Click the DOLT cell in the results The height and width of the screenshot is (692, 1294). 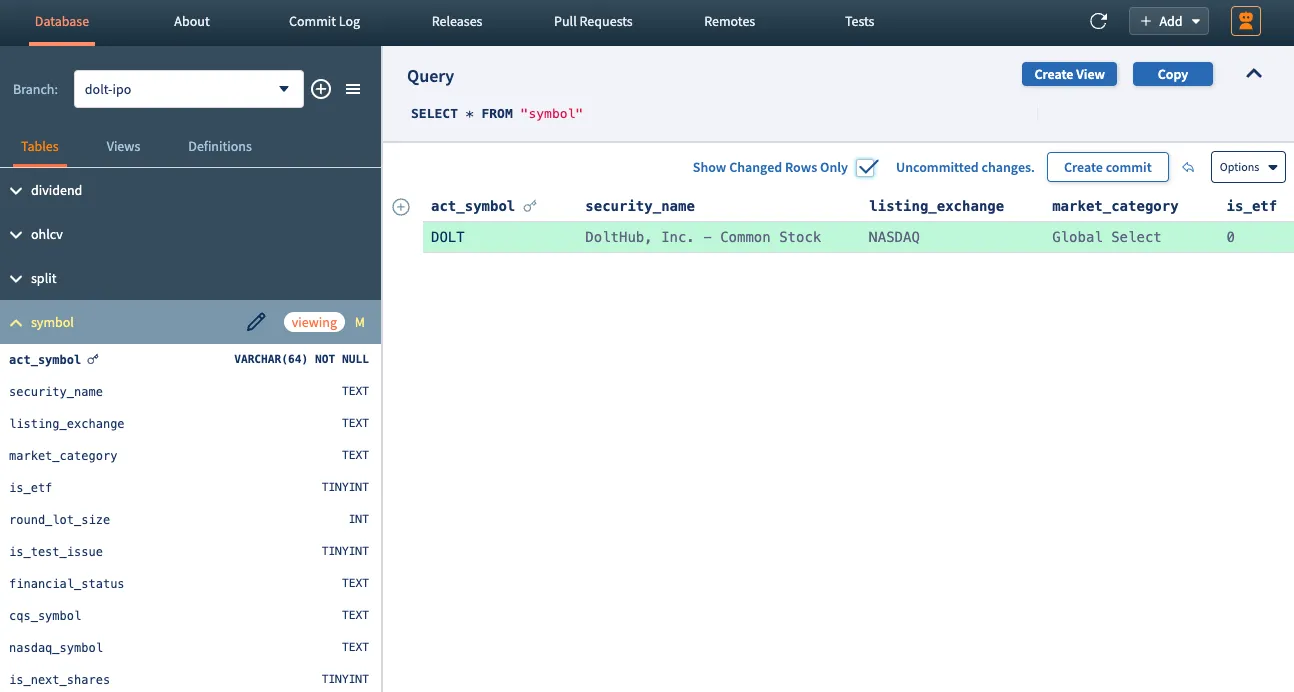[448, 237]
